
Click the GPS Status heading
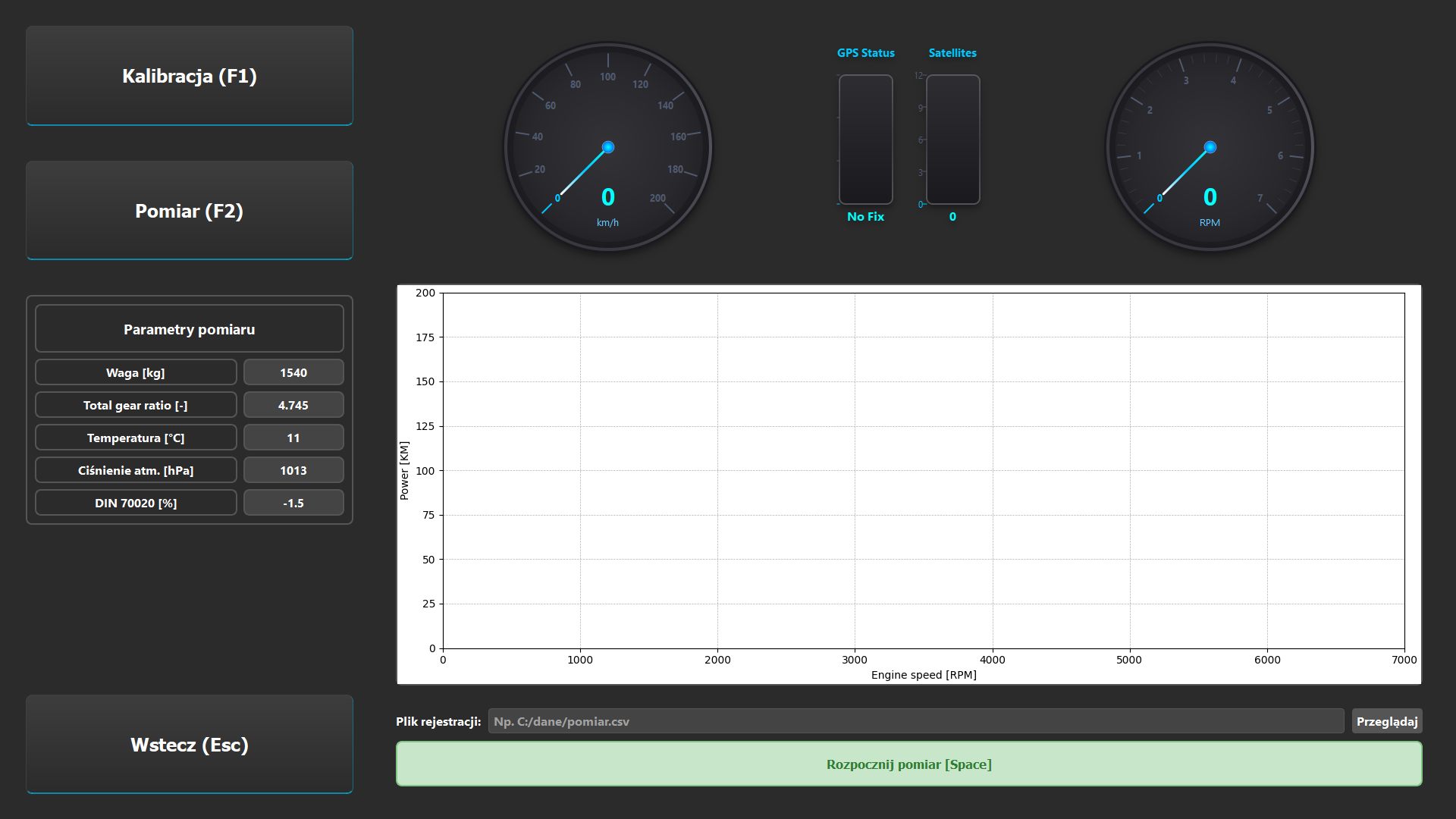click(865, 53)
